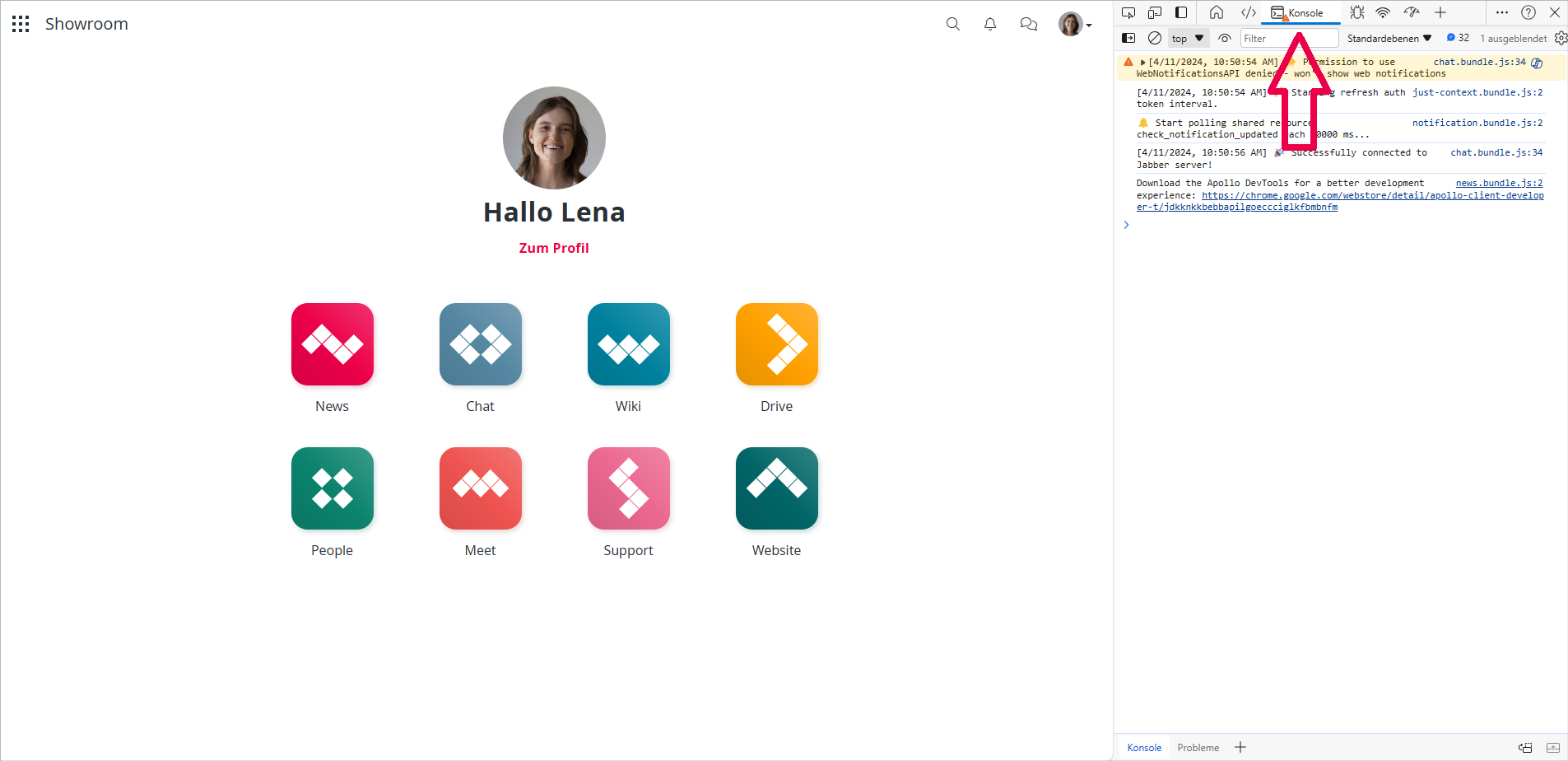Click the console Filter input field
Image resolution: width=1568 pixels, height=761 pixels.
pos(1289,38)
